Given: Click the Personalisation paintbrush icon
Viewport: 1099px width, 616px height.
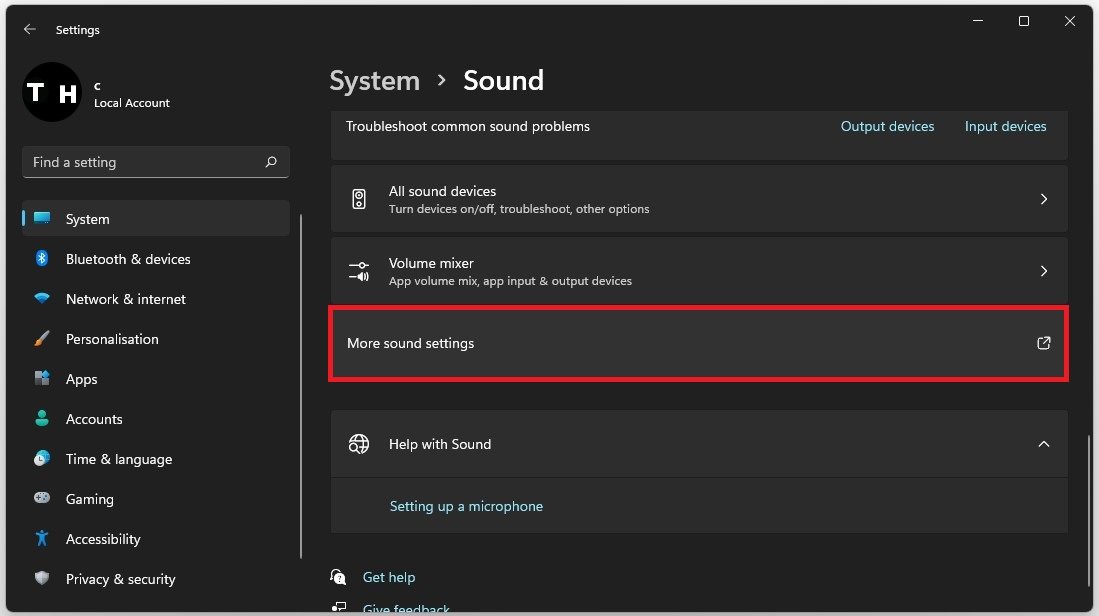Looking at the screenshot, I should (42, 339).
